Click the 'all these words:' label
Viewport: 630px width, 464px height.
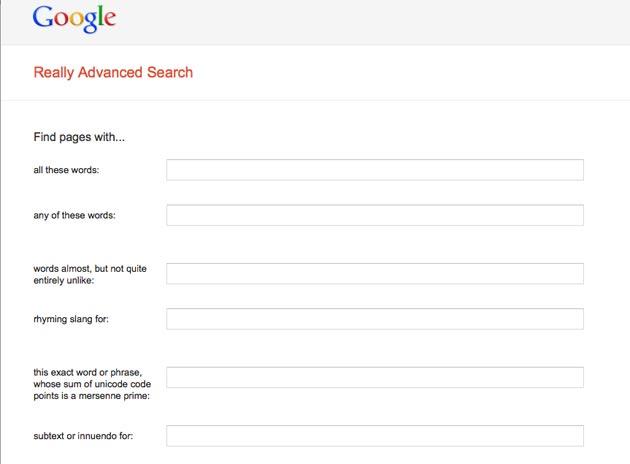(66, 170)
